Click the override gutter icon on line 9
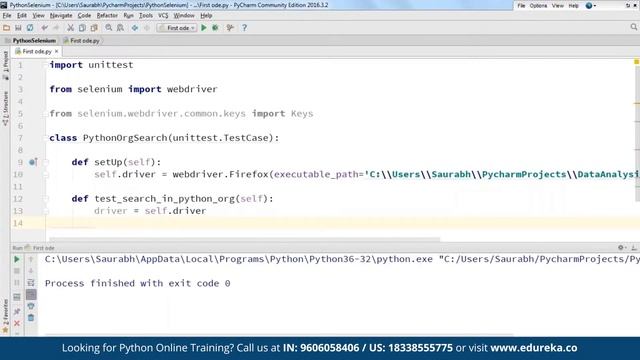Screen dimensions: 640x360 (33, 162)
